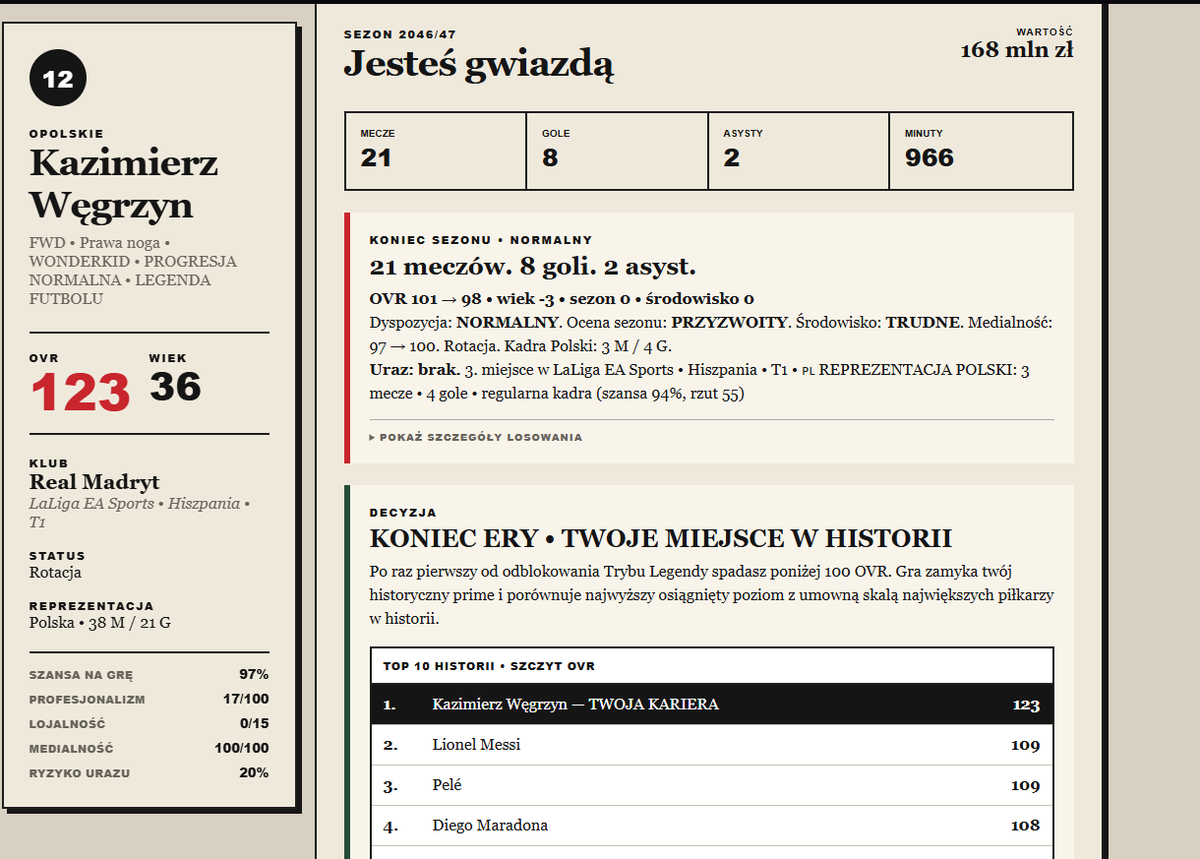Click 'Polska • 38 M / 21 G' text
Viewport: 1200px width, 859px height.
tap(100, 623)
